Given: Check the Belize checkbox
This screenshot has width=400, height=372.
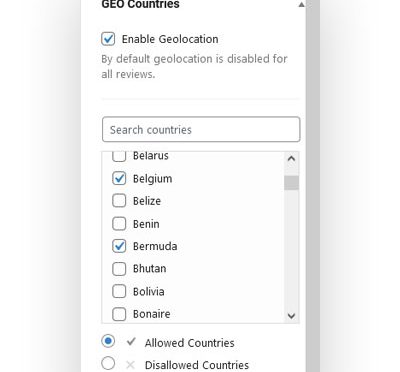Looking at the screenshot, I should pyautogui.click(x=119, y=201).
